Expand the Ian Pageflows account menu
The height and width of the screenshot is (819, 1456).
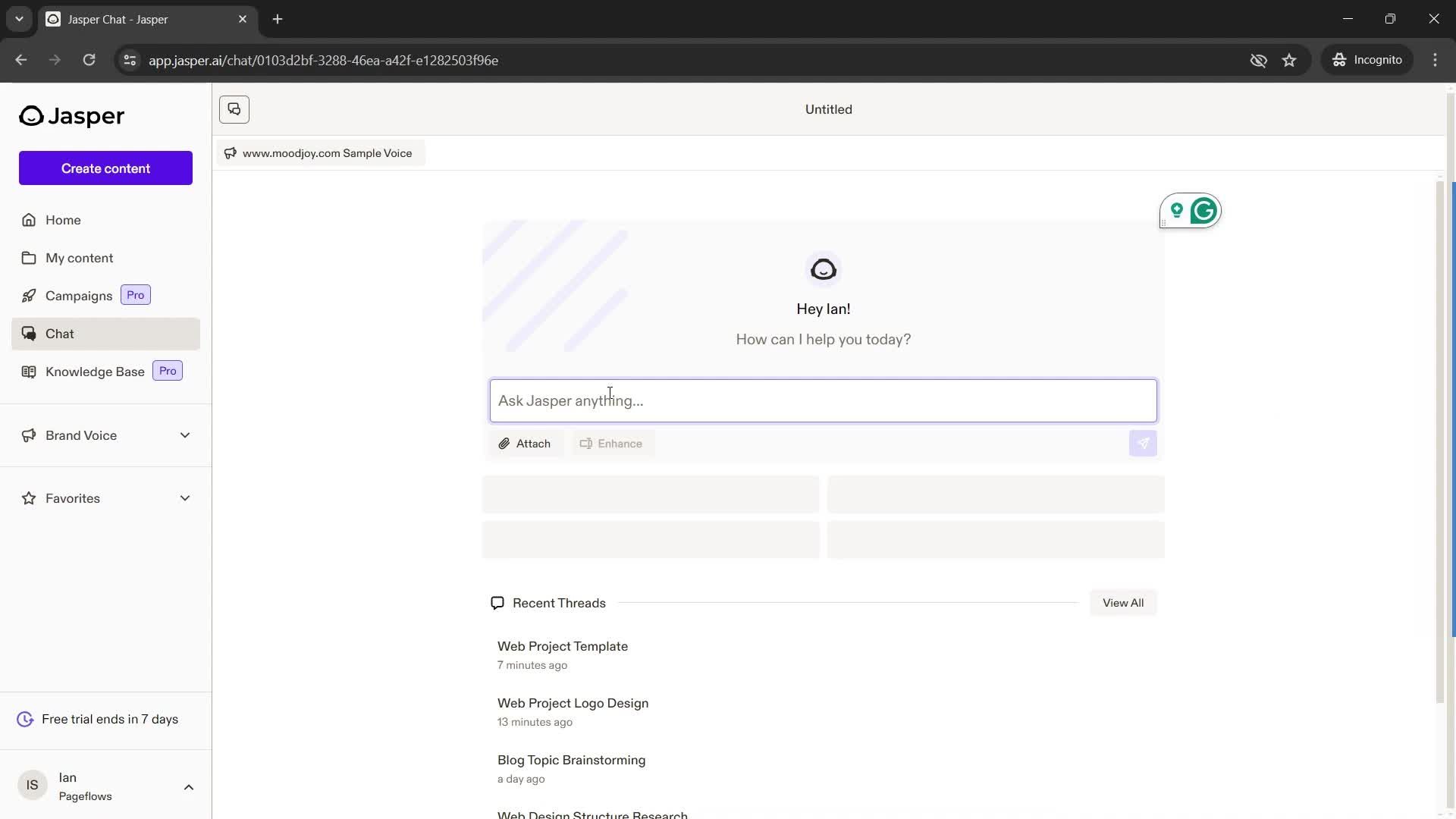coord(188,786)
